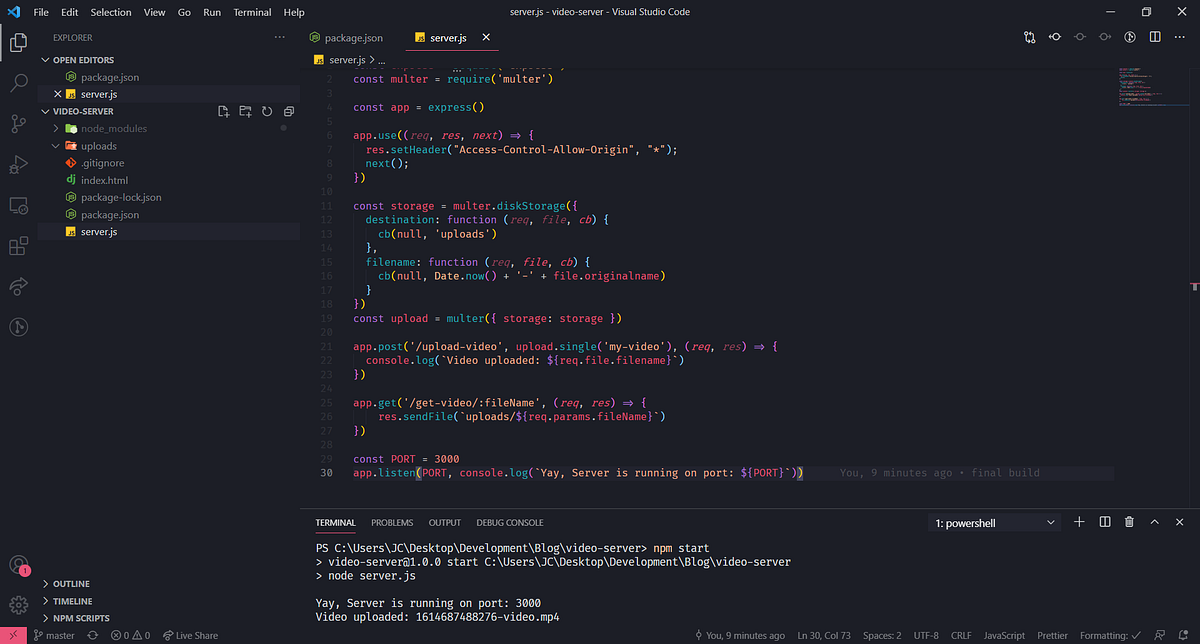Refresh the Explorer file tree
The height and width of the screenshot is (644, 1200).
click(267, 111)
